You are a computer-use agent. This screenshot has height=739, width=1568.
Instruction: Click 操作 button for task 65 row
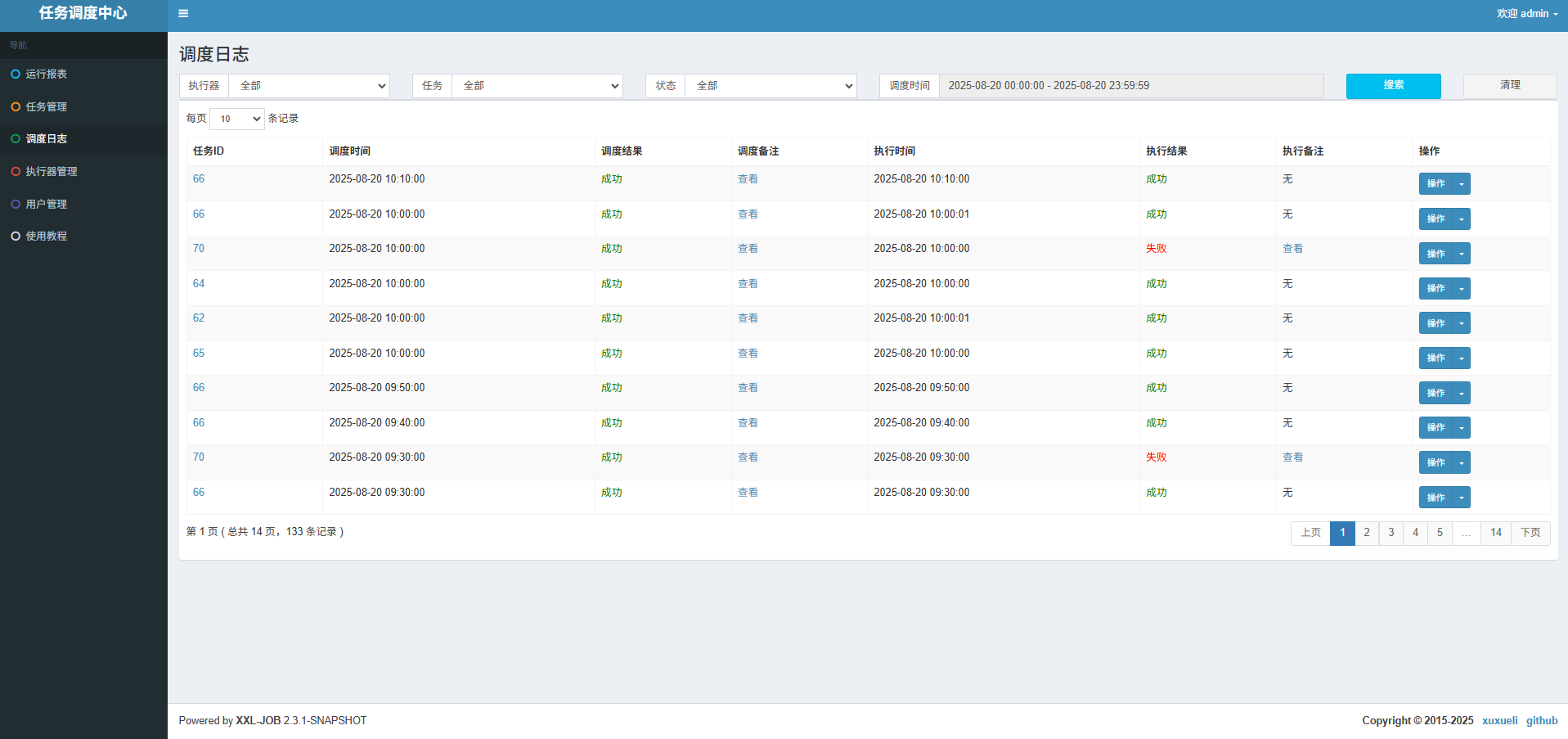coord(1435,358)
